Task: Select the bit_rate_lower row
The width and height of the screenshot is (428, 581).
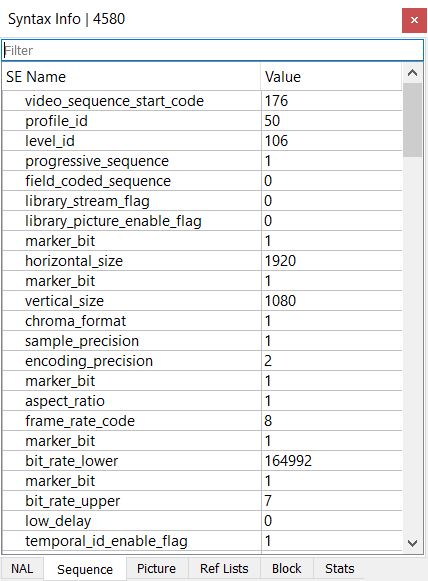Action: [x=202, y=461]
